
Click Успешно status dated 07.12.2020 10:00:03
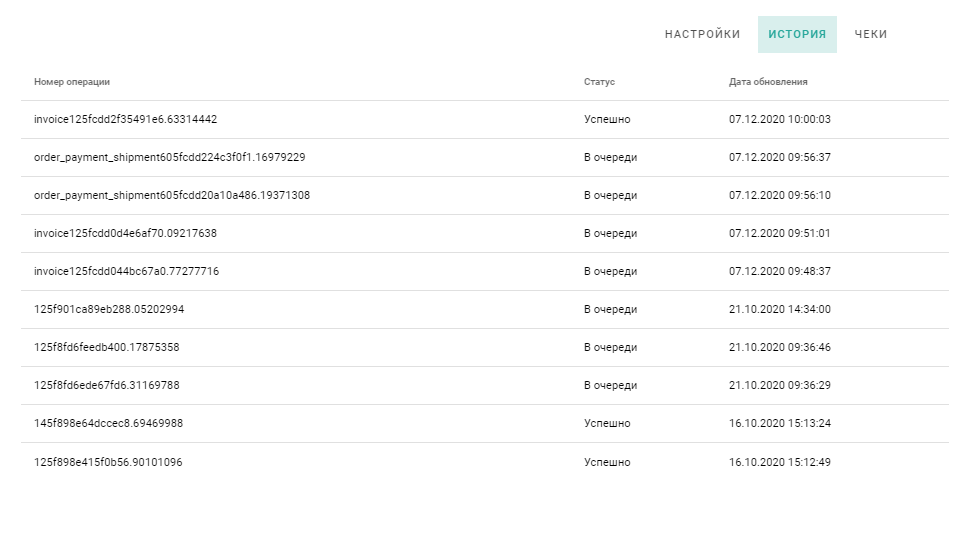[x=607, y=119]
